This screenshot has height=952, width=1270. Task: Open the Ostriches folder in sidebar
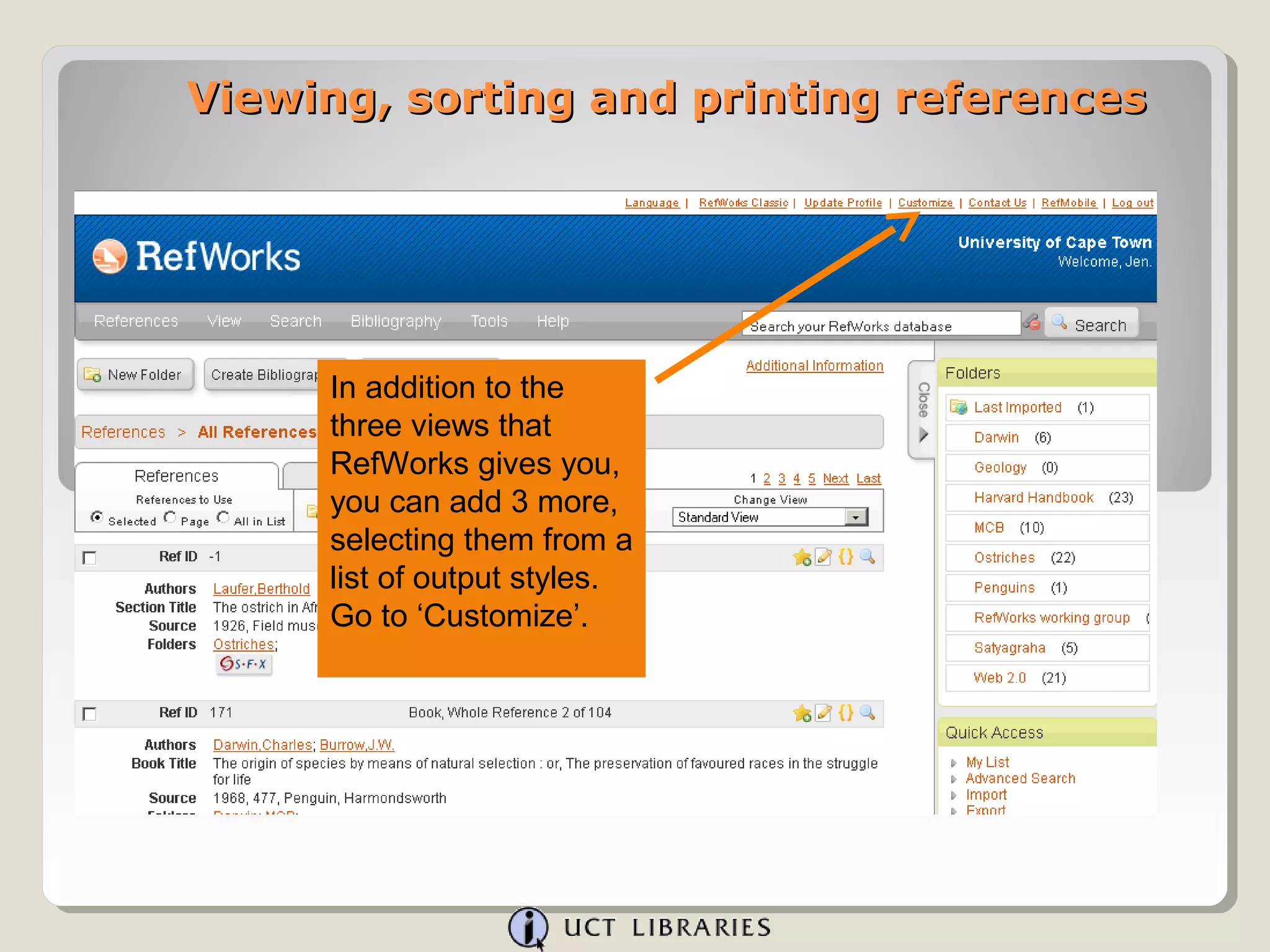(1004, 558)
